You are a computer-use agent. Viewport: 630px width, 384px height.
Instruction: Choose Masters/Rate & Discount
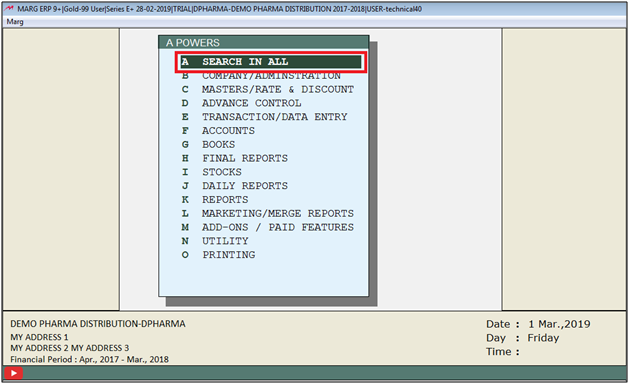click(x=268, y=89)
